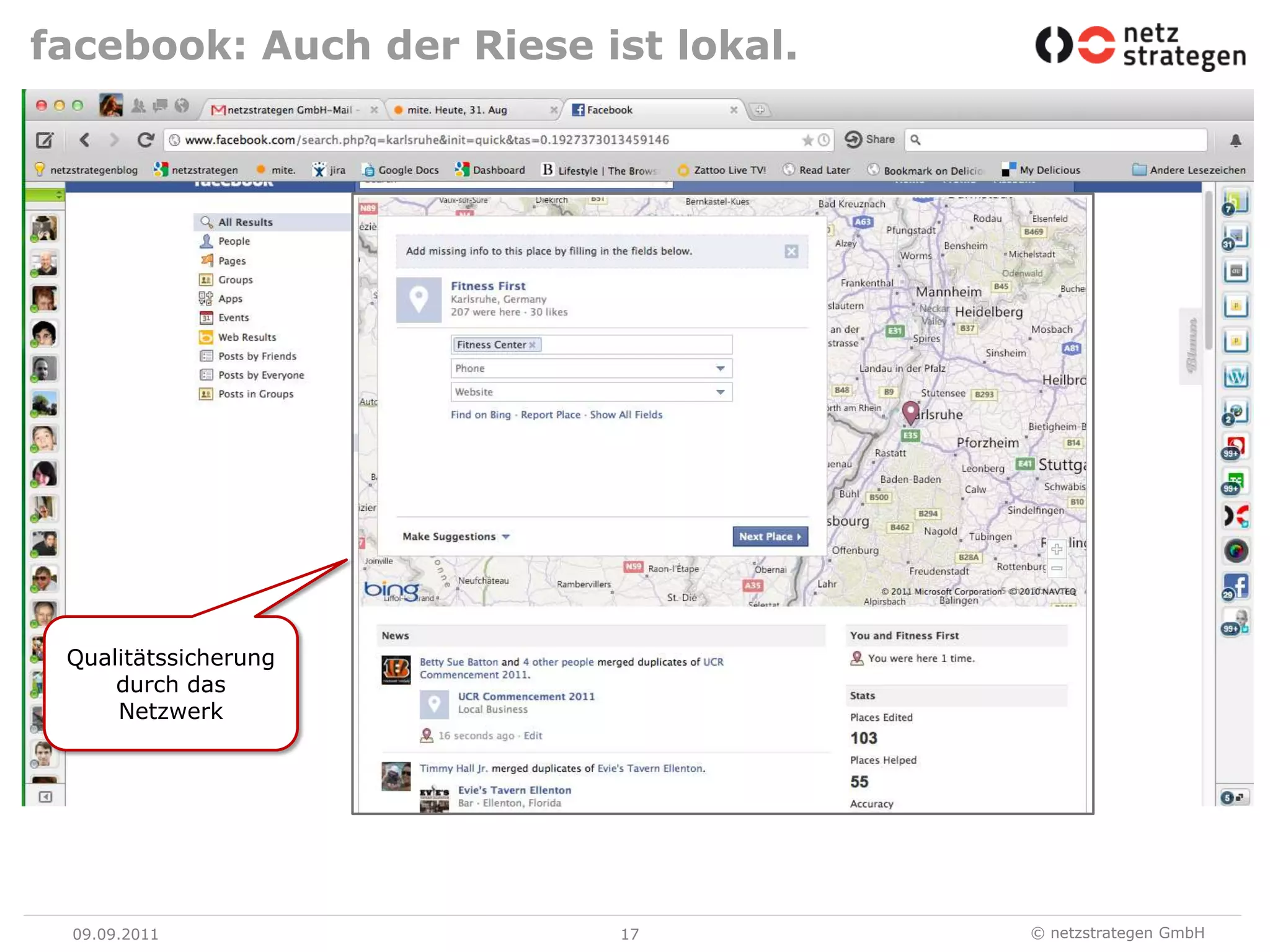
Task: Open the netzstrategenblog bookmark
Action: tap(87, 170)
